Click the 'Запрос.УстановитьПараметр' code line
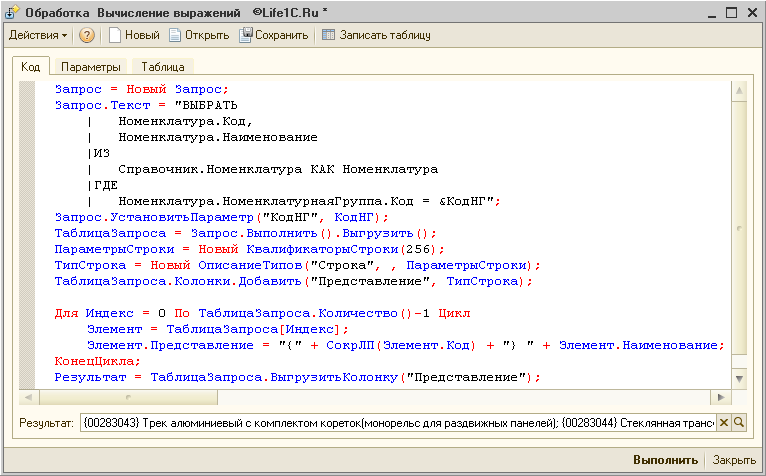Image resolution: width=766 pixels, height=476 pixels. pos(222,217)
